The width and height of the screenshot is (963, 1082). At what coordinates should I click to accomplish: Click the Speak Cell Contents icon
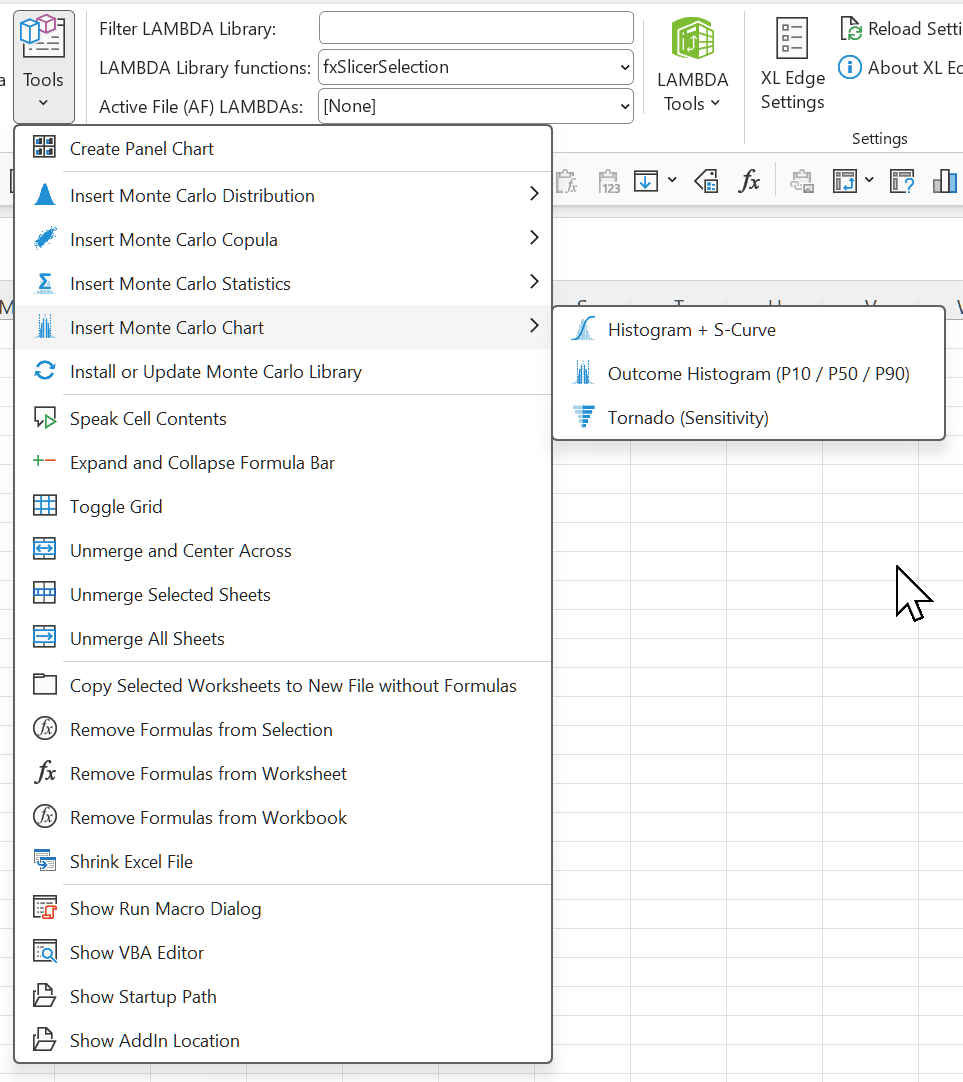click(x=45, y=418)
